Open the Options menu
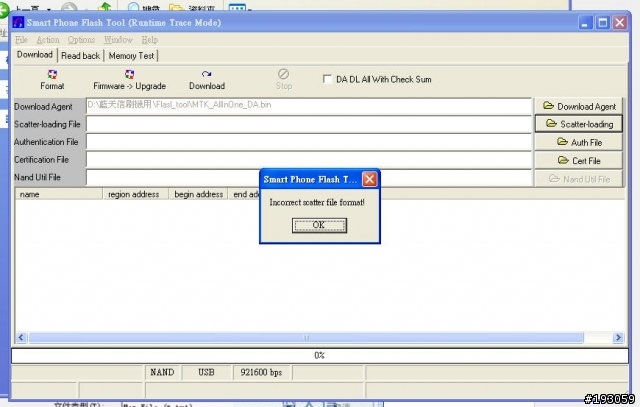Viewport: 640px width, 407px height. [x=81, y=40]
